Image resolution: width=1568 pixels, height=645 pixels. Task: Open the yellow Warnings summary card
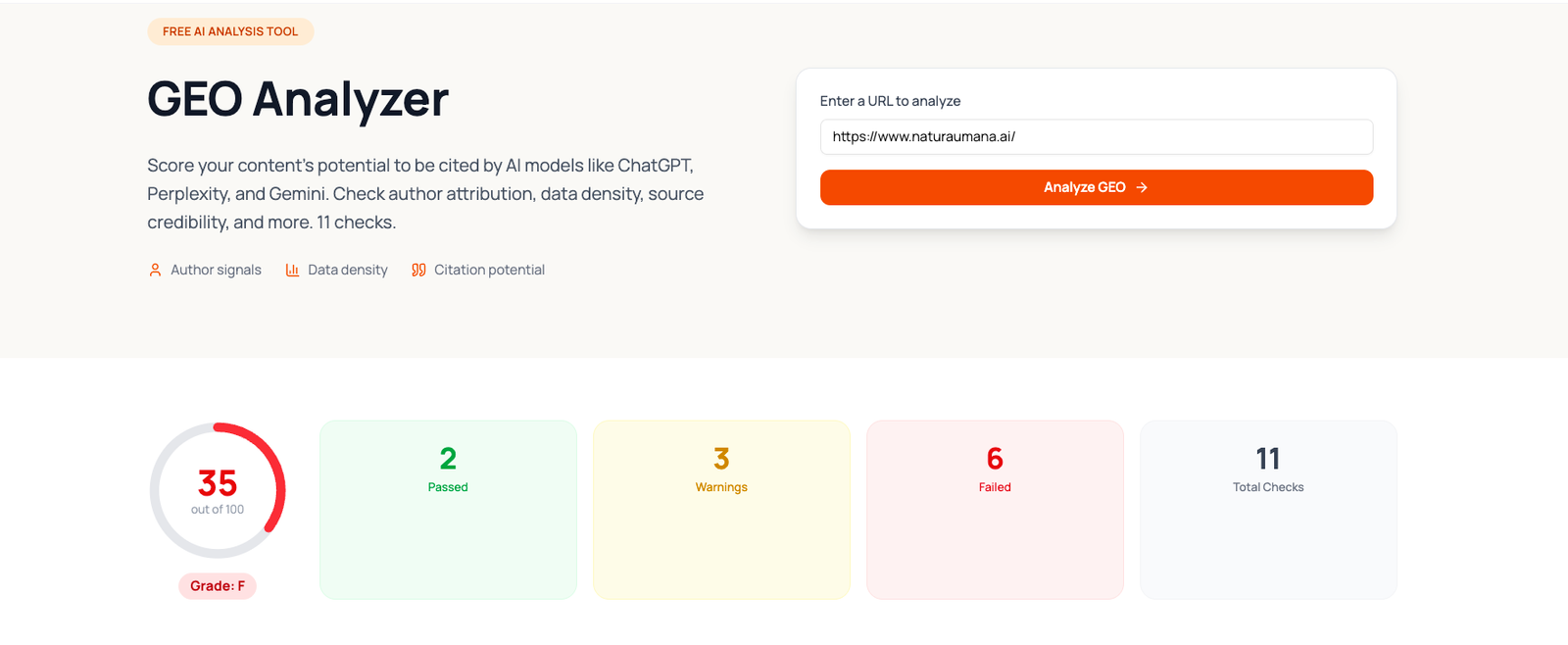tap(721, 510)
